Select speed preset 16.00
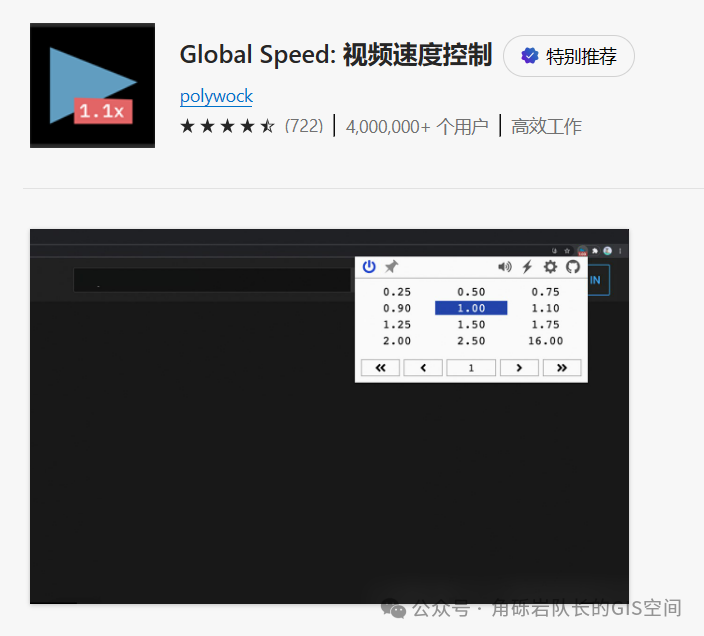Viewport: 704px width, 636px height. click(x=545, y=341)
